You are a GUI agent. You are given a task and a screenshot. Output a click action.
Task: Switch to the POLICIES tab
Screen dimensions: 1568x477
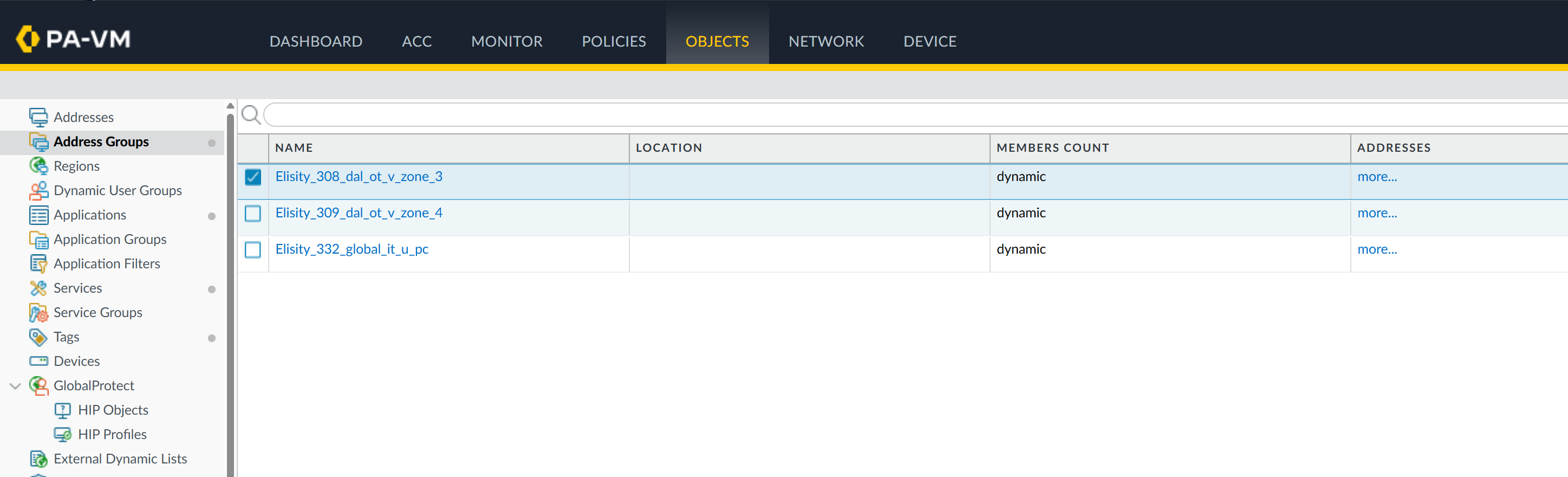(x=614, y=41)
